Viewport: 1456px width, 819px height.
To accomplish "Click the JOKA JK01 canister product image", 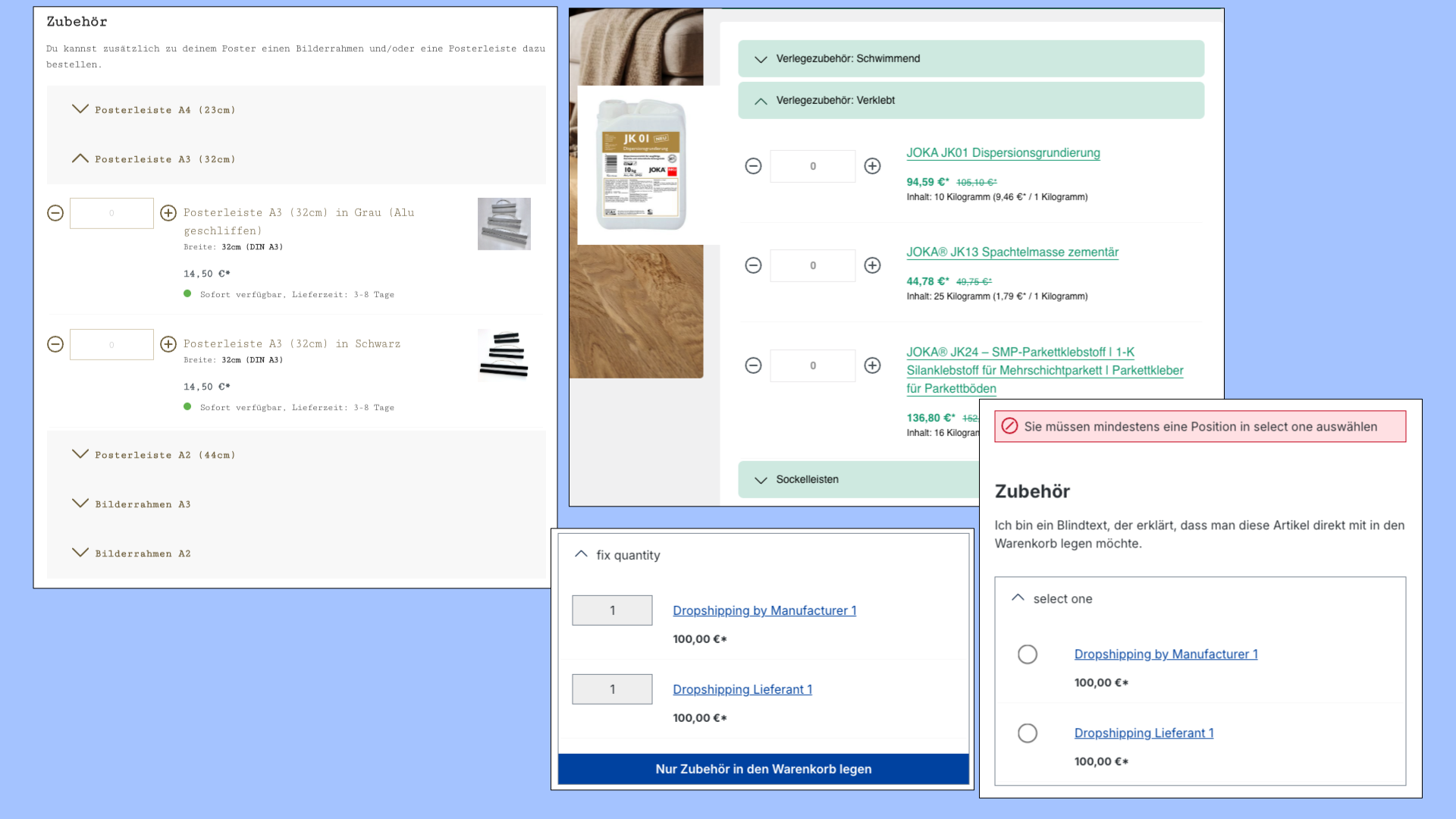I will [642, 165].
